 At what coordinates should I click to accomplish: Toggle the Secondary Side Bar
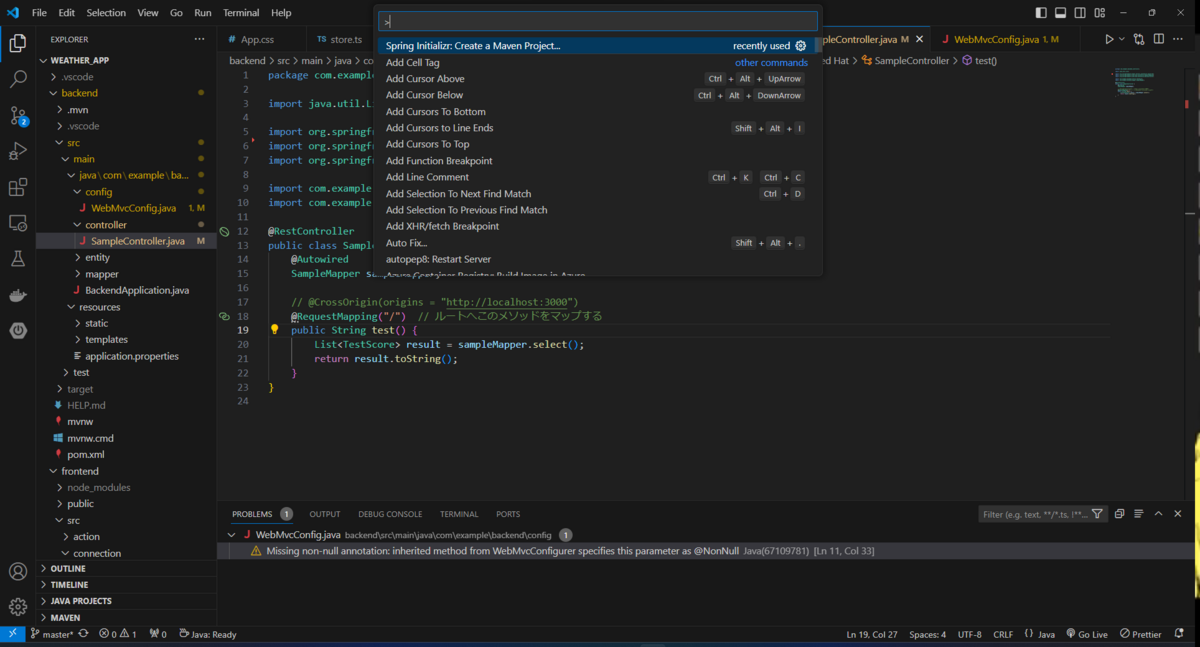tap(1080, 11)
